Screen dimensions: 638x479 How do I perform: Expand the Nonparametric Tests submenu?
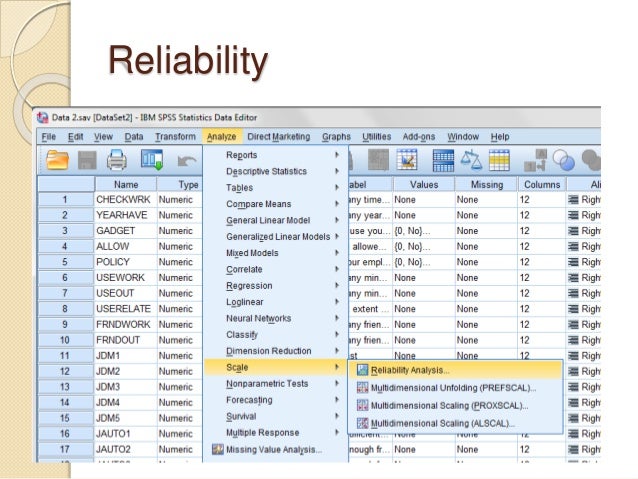pyautogui.click(x=276, y=384)
